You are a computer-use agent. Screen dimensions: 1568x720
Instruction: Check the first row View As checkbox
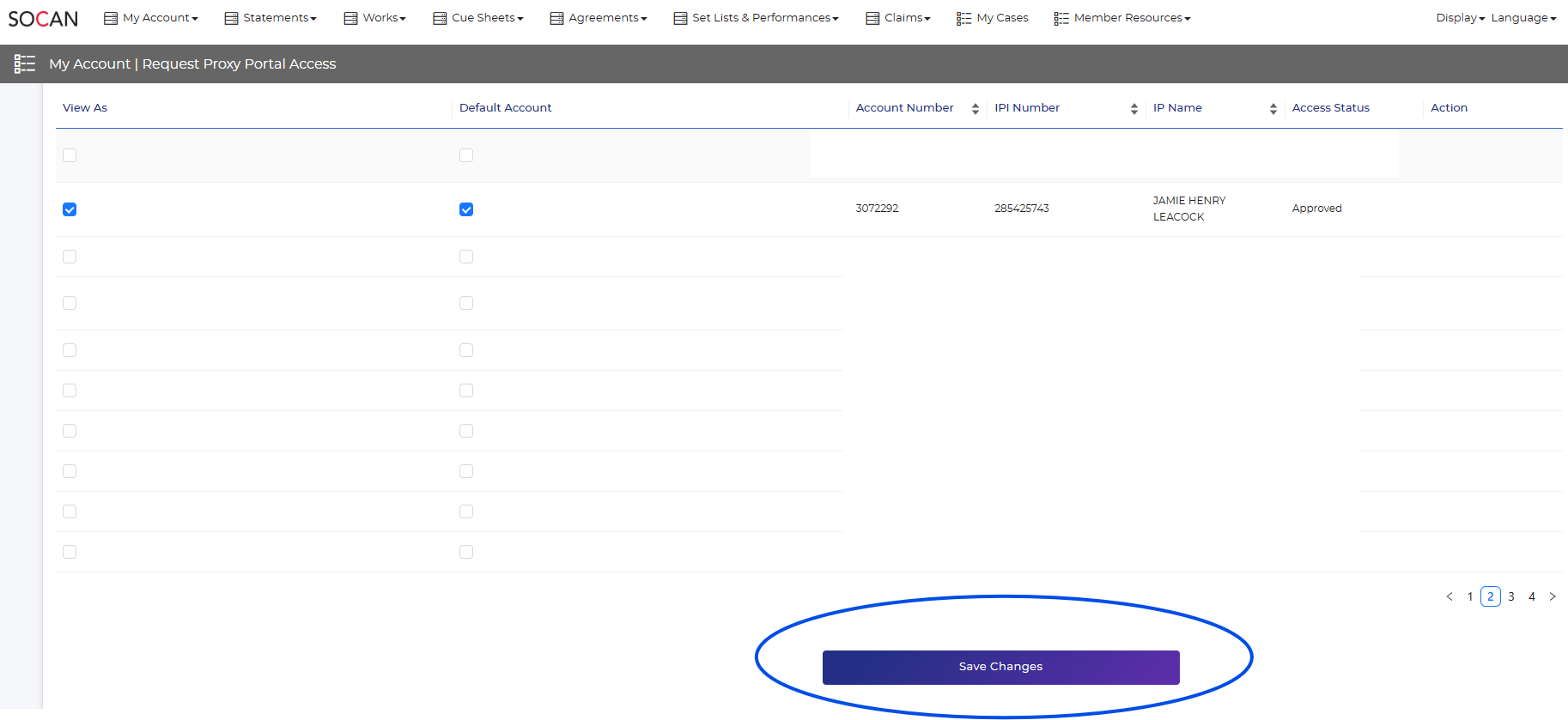click(x=70, y=155)
